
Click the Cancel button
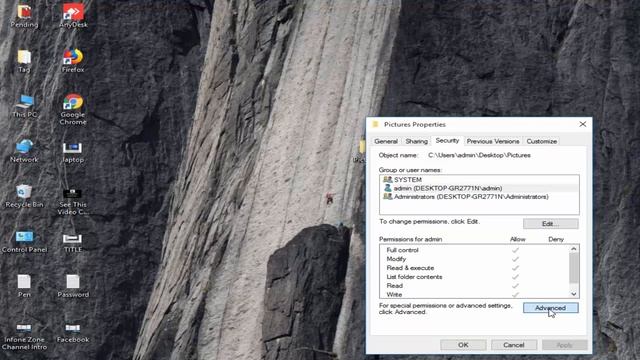(x=513, y=345)
